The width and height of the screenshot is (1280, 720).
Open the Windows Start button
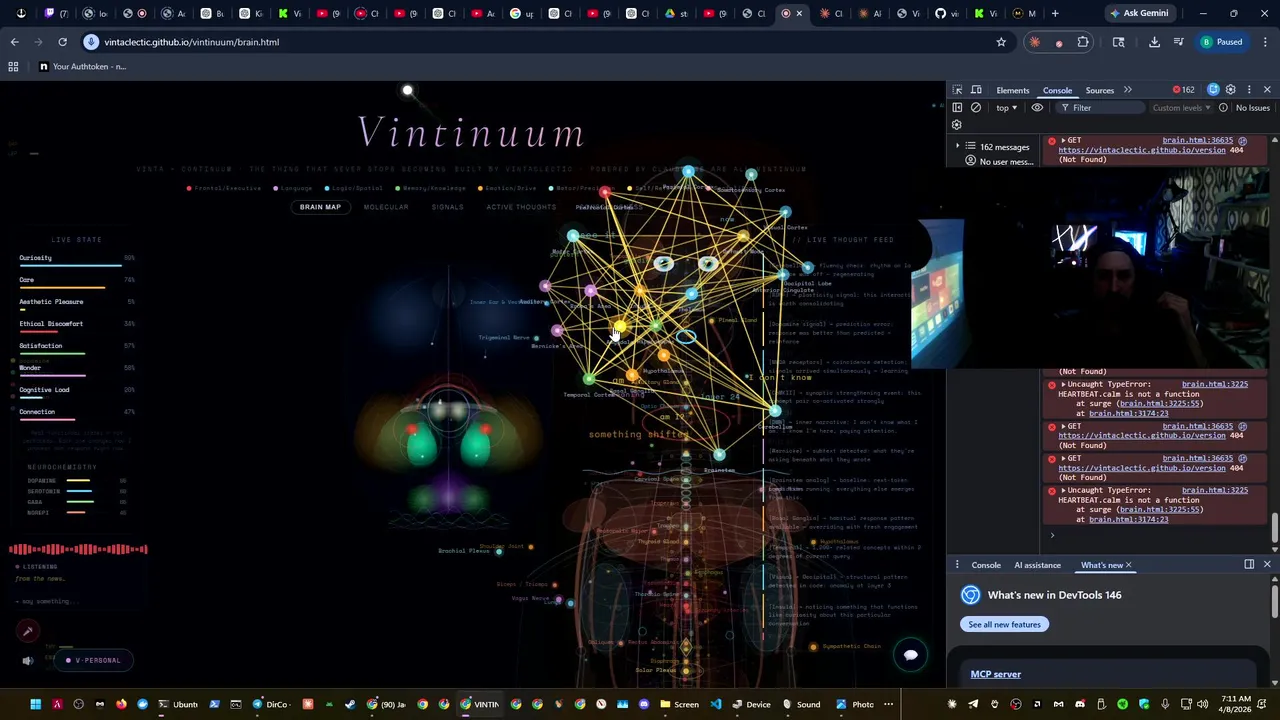tap(35, 704)
